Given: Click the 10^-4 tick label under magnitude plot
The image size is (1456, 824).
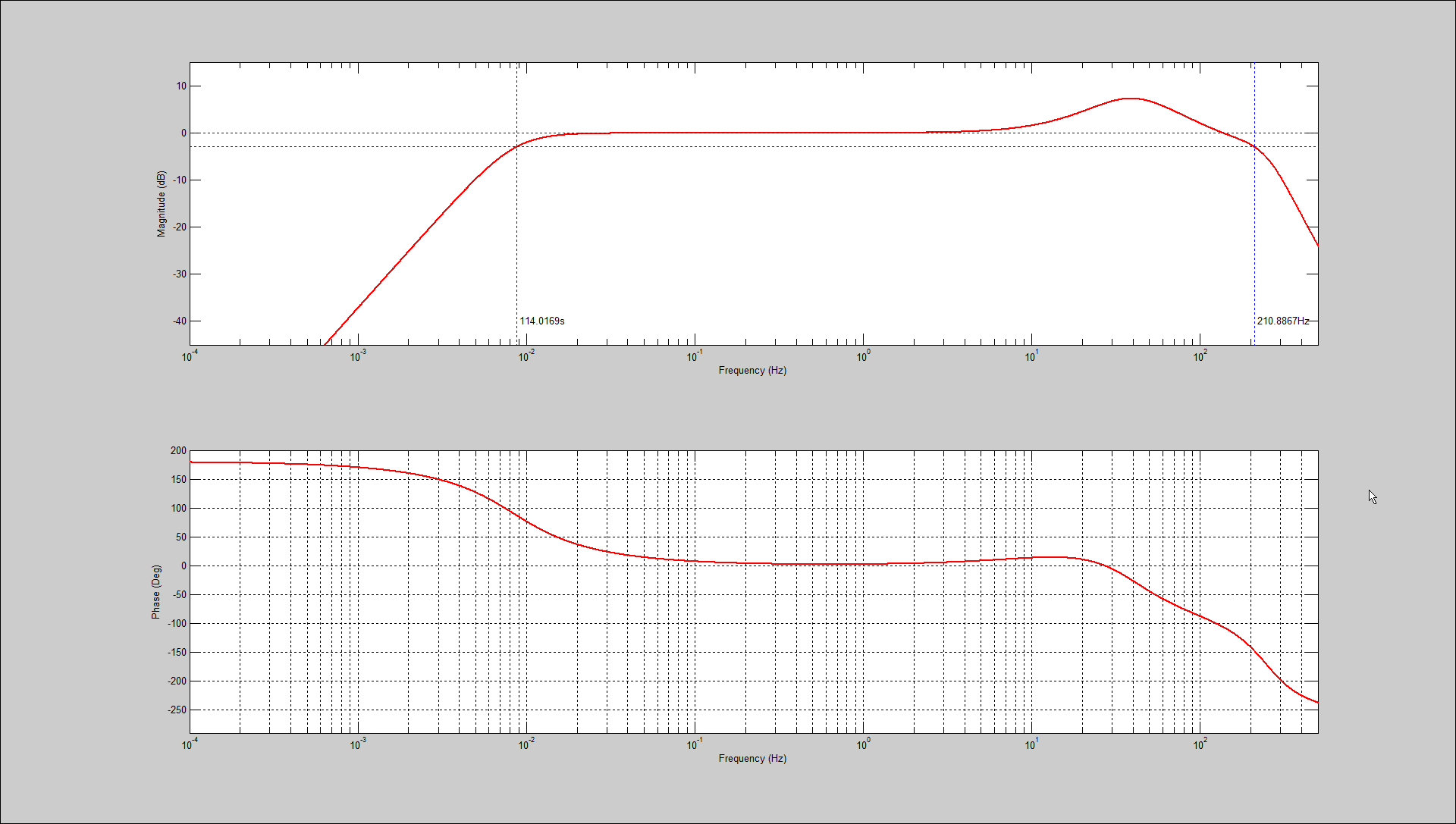Looking at the screenshot, I should click(x=190, y=356).
